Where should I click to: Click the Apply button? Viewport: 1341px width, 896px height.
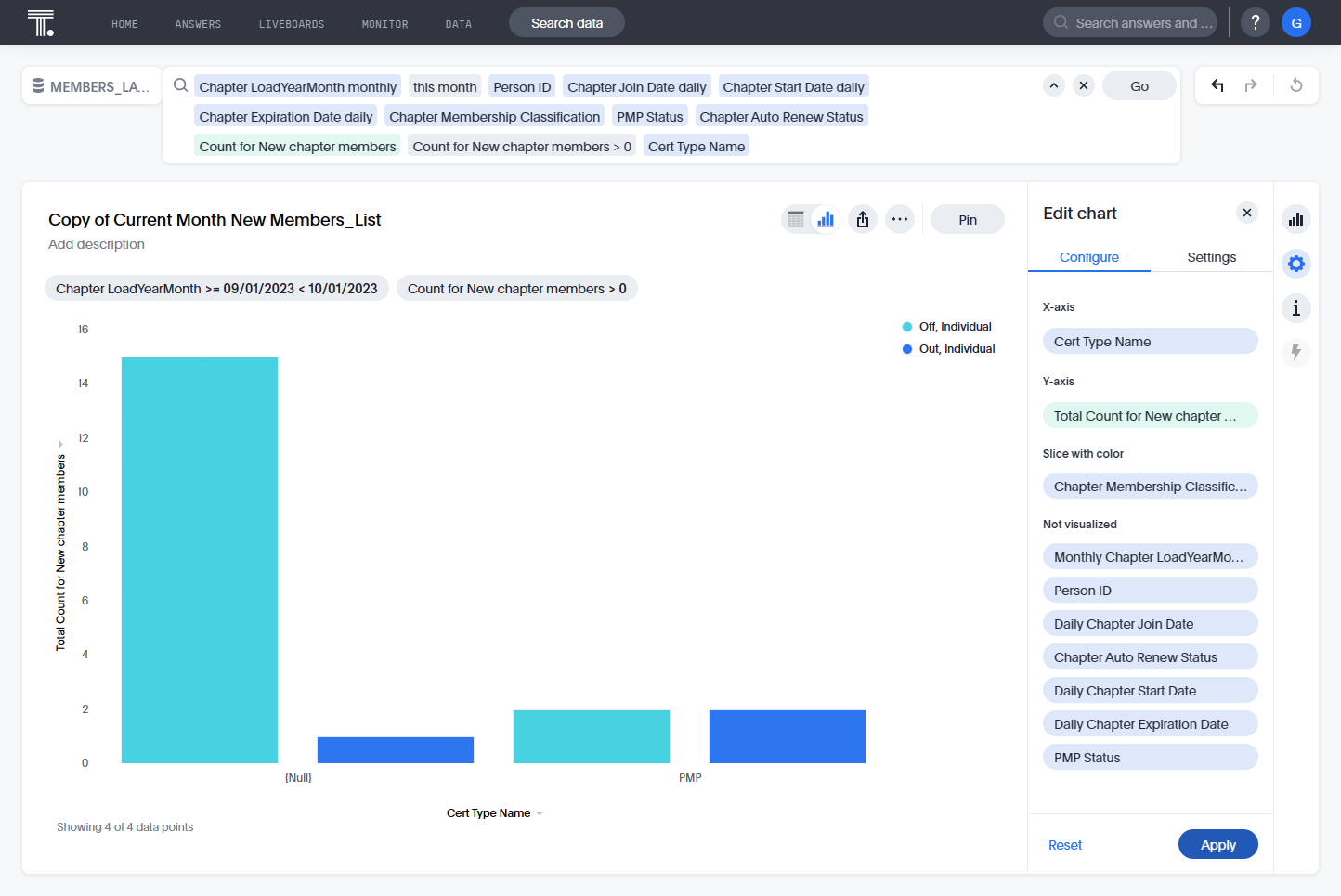pos(1218,844)
